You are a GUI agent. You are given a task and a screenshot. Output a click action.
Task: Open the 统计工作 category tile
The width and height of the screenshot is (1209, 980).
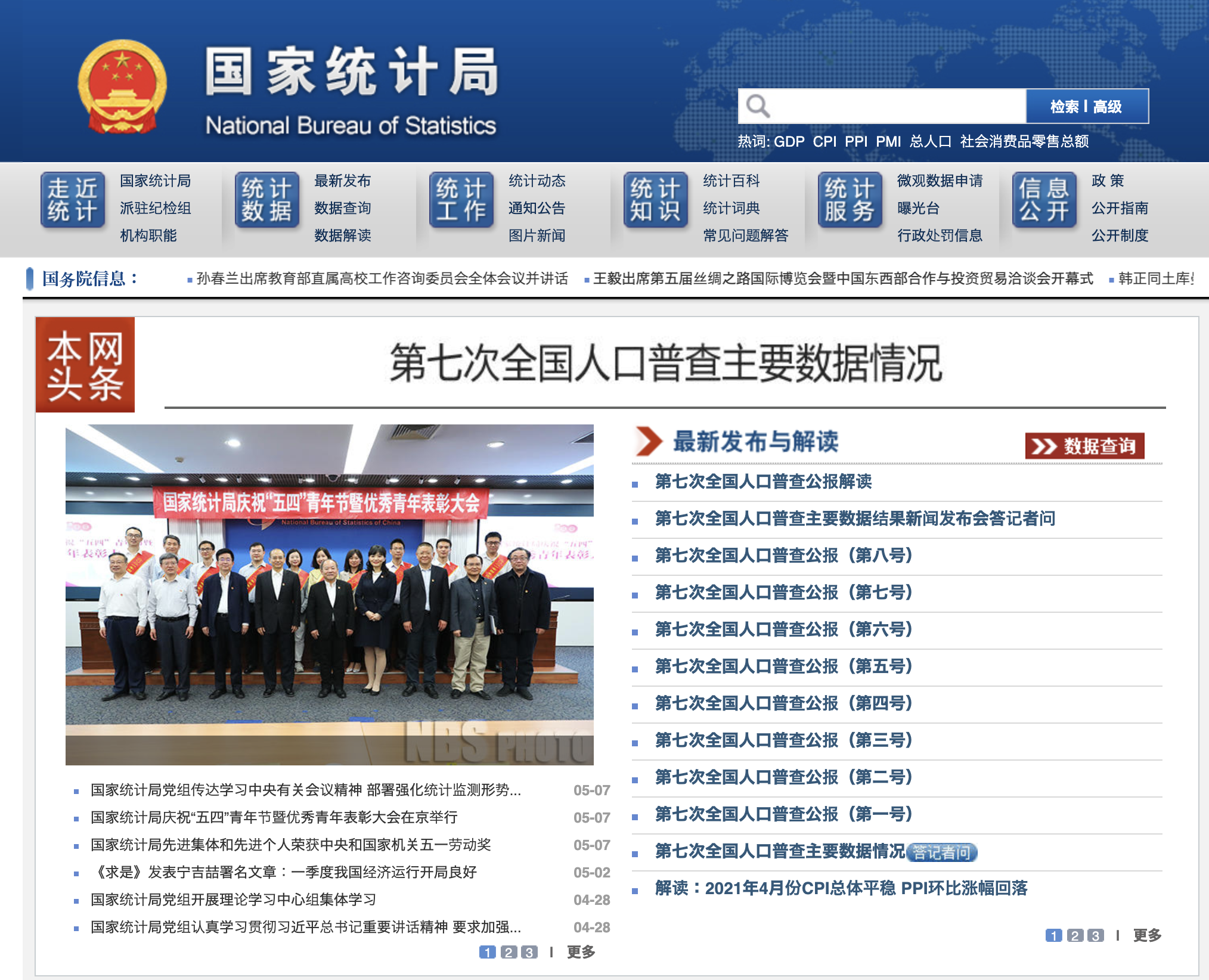[x=461, y=200]
